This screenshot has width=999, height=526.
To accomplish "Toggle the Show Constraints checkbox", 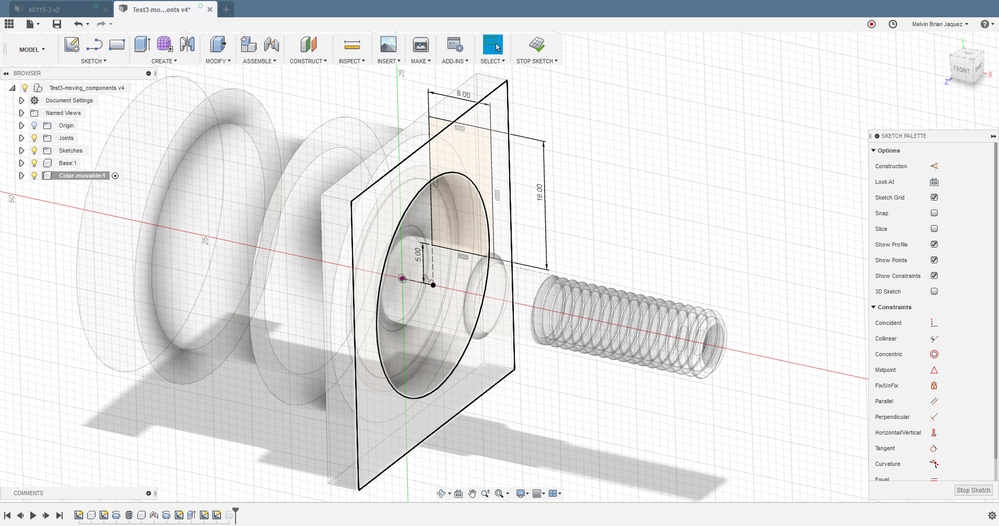I will 934,276.
